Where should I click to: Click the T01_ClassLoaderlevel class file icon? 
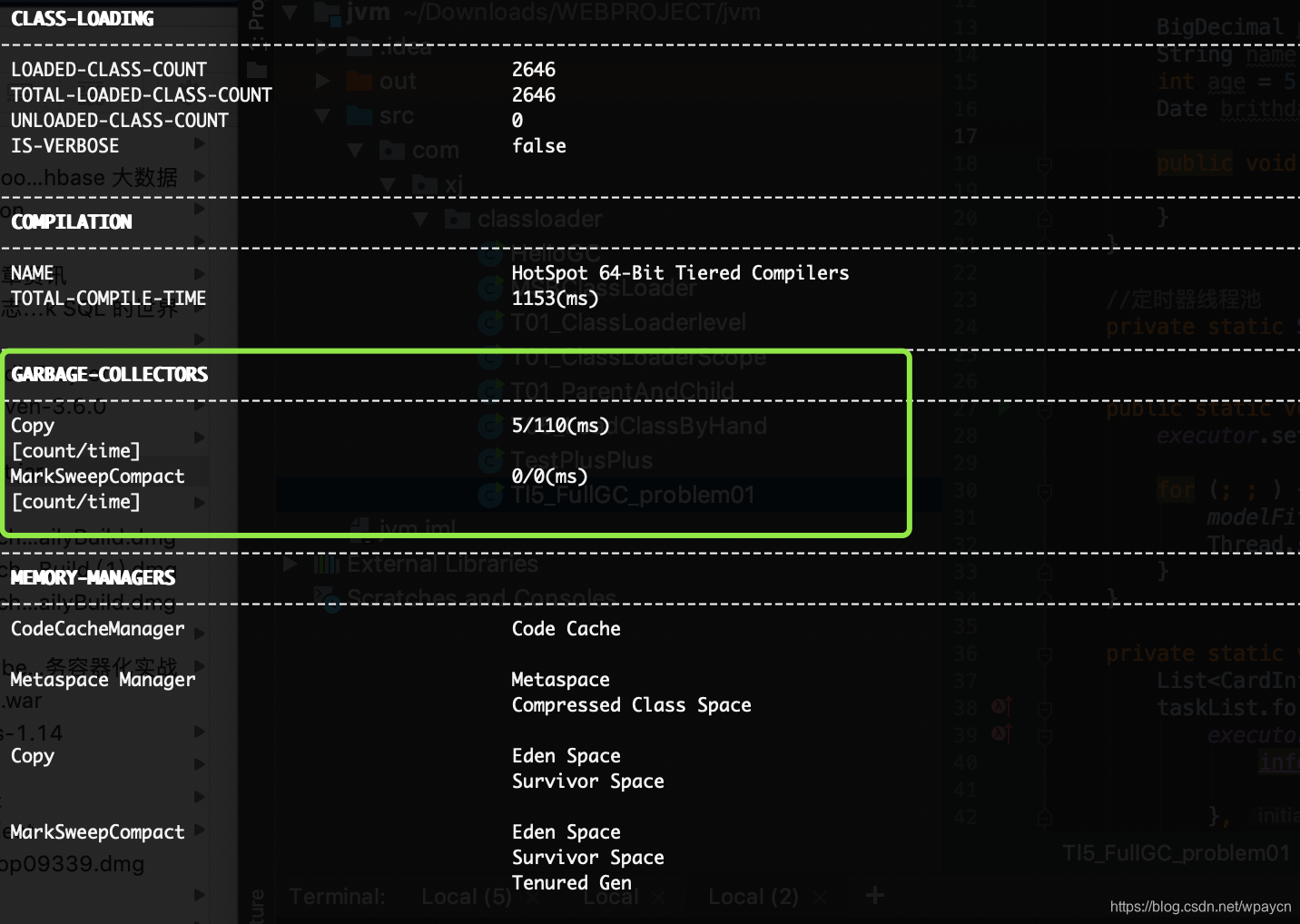tap(491, 322)
